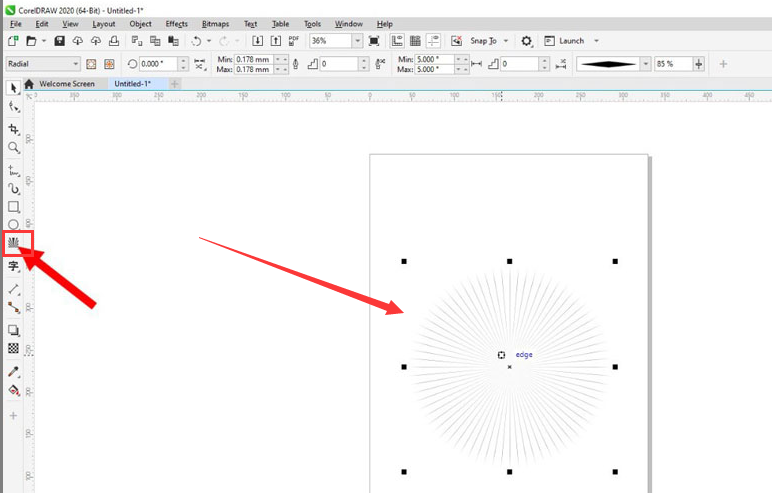This screenshot has height=493, width=772.
Task: Click the Export icon
Action: pos(276,41)
